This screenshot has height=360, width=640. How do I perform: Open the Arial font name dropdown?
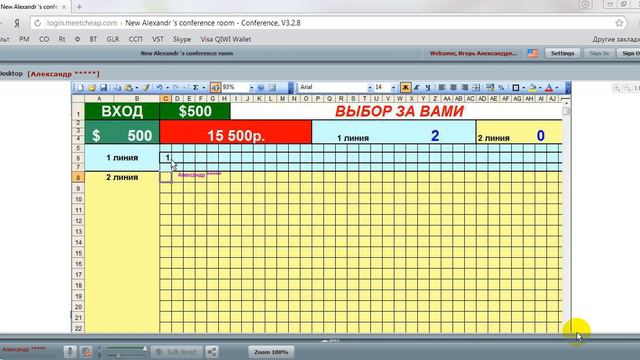coord(370,87)
